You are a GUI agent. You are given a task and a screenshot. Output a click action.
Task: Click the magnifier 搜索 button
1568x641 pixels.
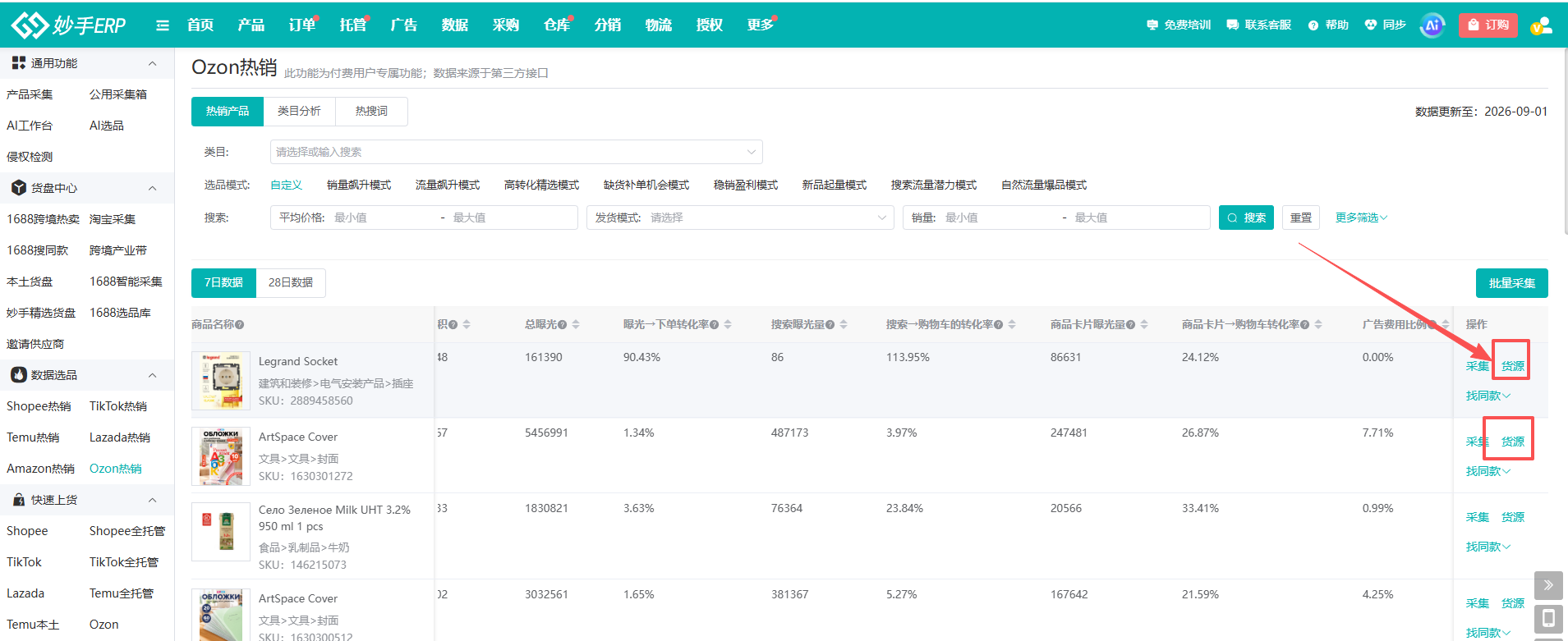1246,217
